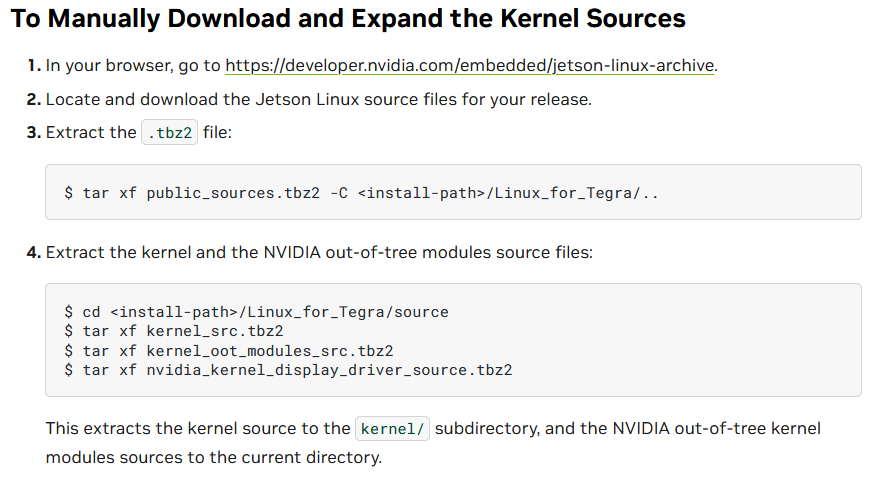Click the 'modules sources to the current directory' line
Screen dimensions: 877x493
pyautogui.click(x=213, y=457)
